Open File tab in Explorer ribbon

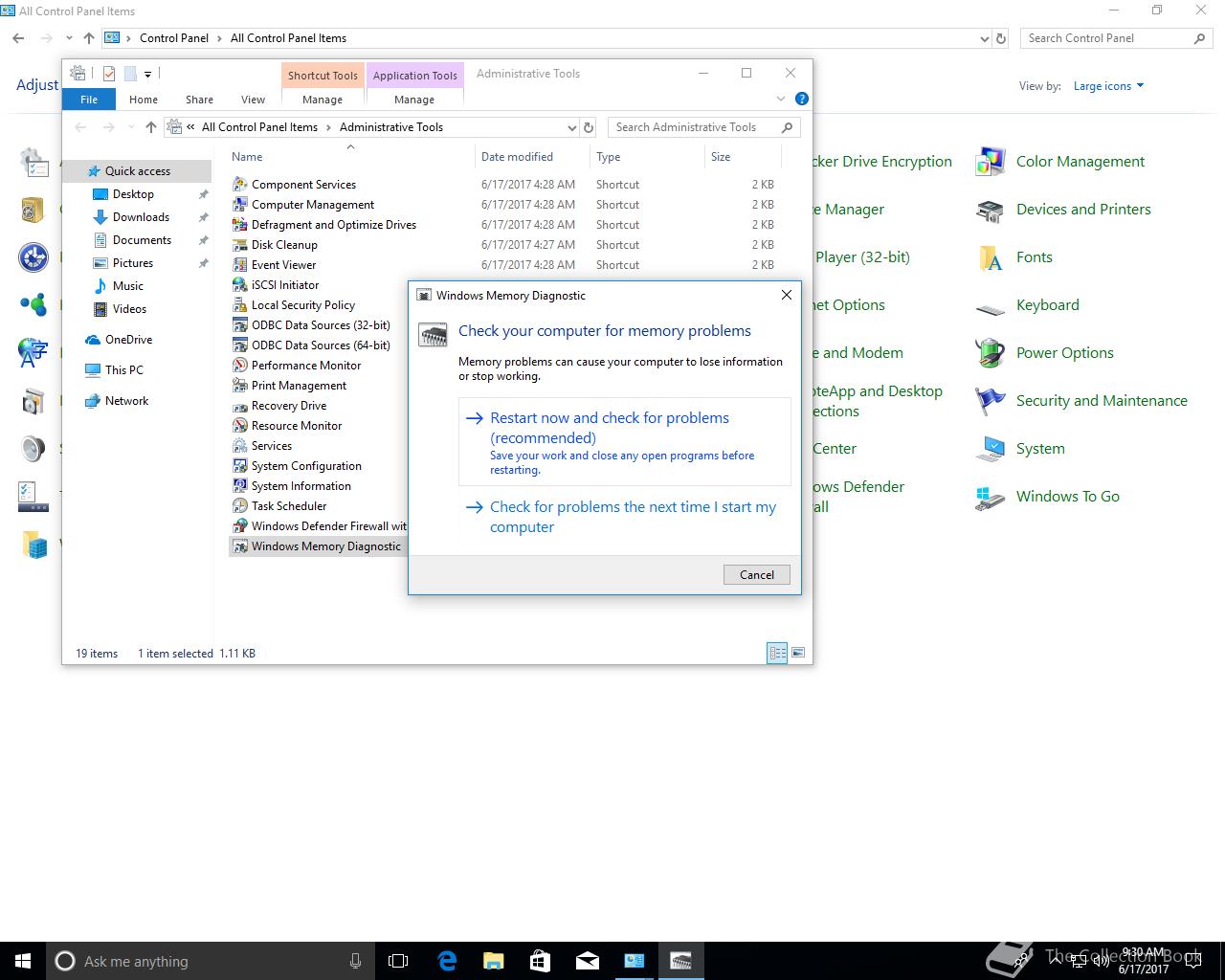(89, 100)
